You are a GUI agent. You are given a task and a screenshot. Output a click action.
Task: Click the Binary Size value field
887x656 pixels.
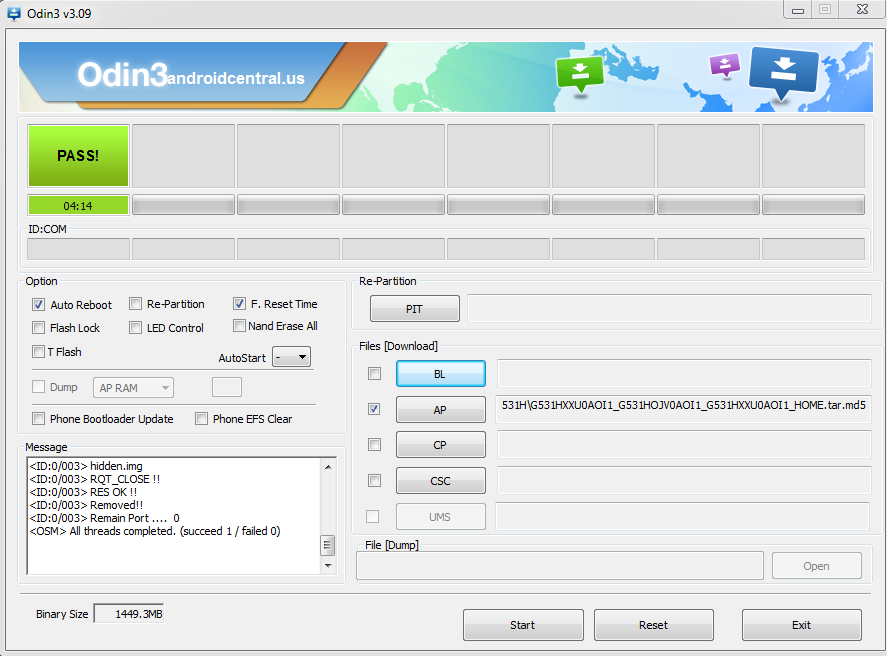click(x=129, y=614)
